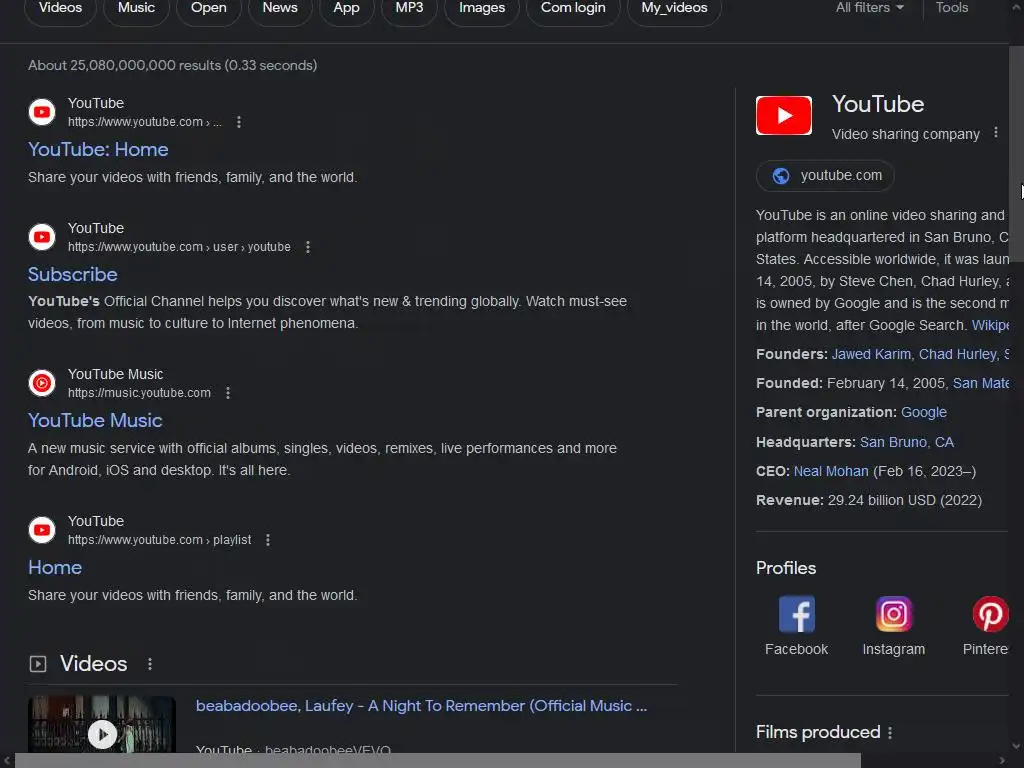
Task: Click the scroll right arrow at the bottom
Action: click(1002, 761)
